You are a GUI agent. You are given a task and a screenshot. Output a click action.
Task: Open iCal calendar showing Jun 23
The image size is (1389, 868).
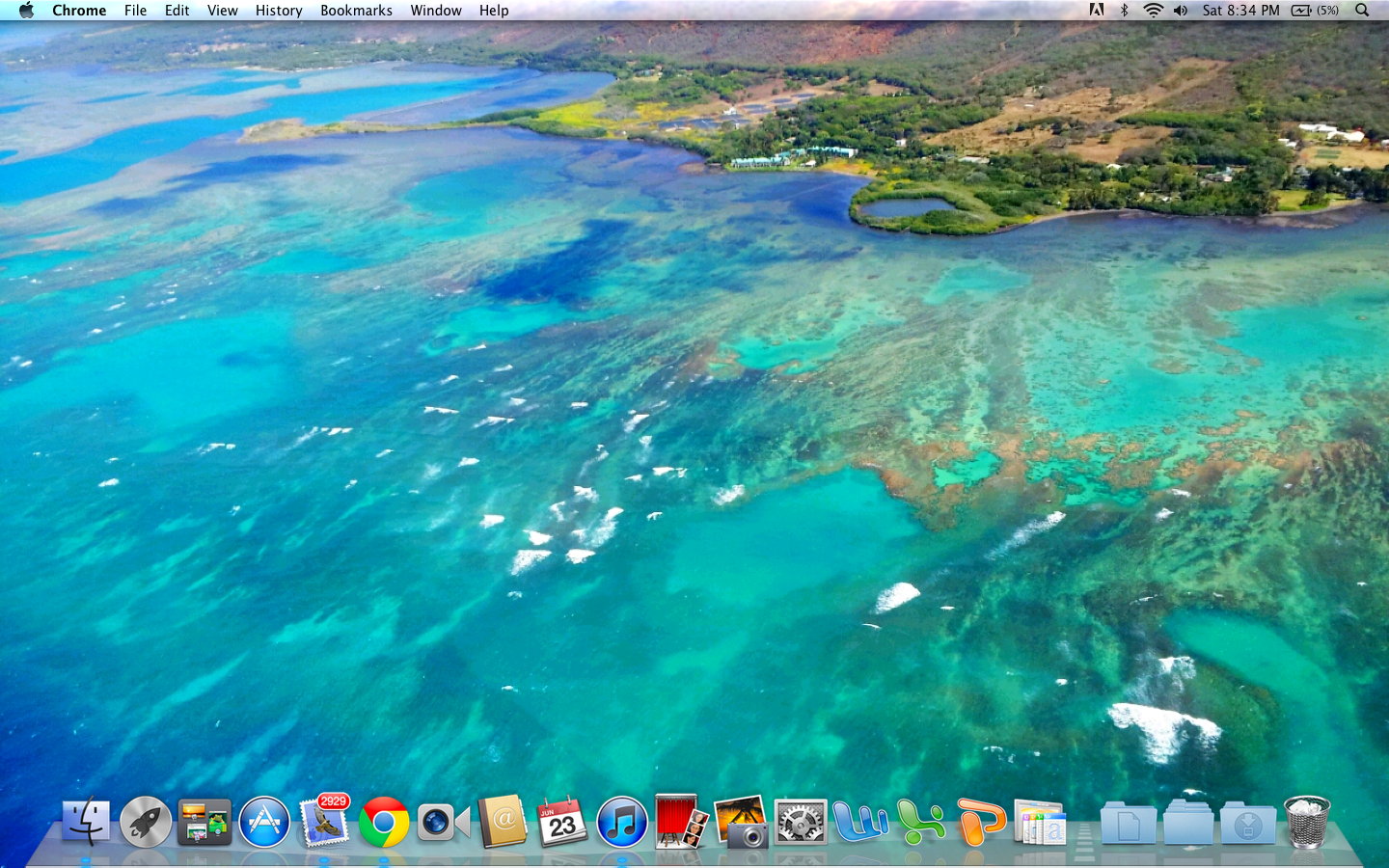point(562,822)
